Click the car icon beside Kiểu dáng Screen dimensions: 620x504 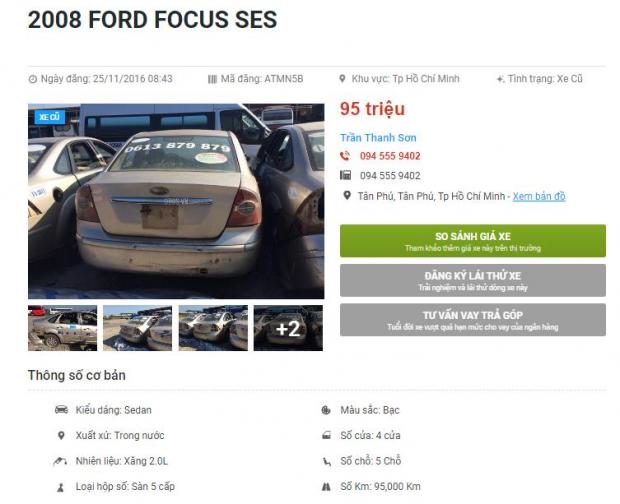coord(61,410)
